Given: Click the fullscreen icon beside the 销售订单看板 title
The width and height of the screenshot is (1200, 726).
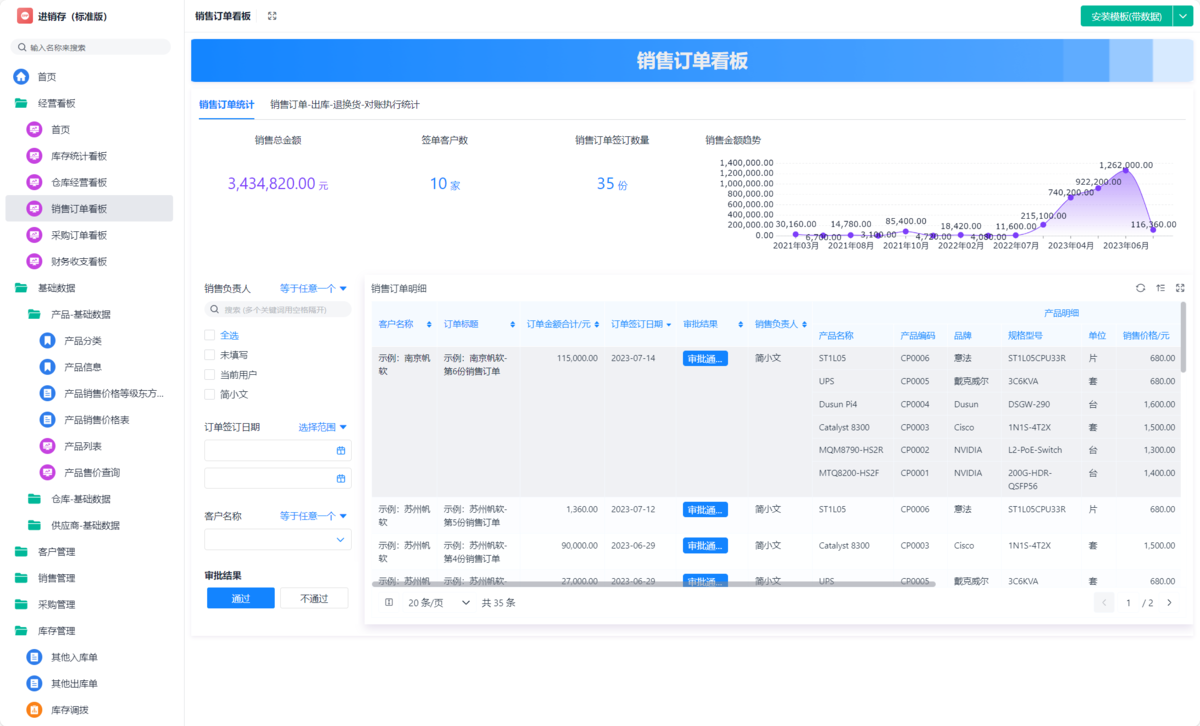Looking at the screenshot, I should (272, 16).
